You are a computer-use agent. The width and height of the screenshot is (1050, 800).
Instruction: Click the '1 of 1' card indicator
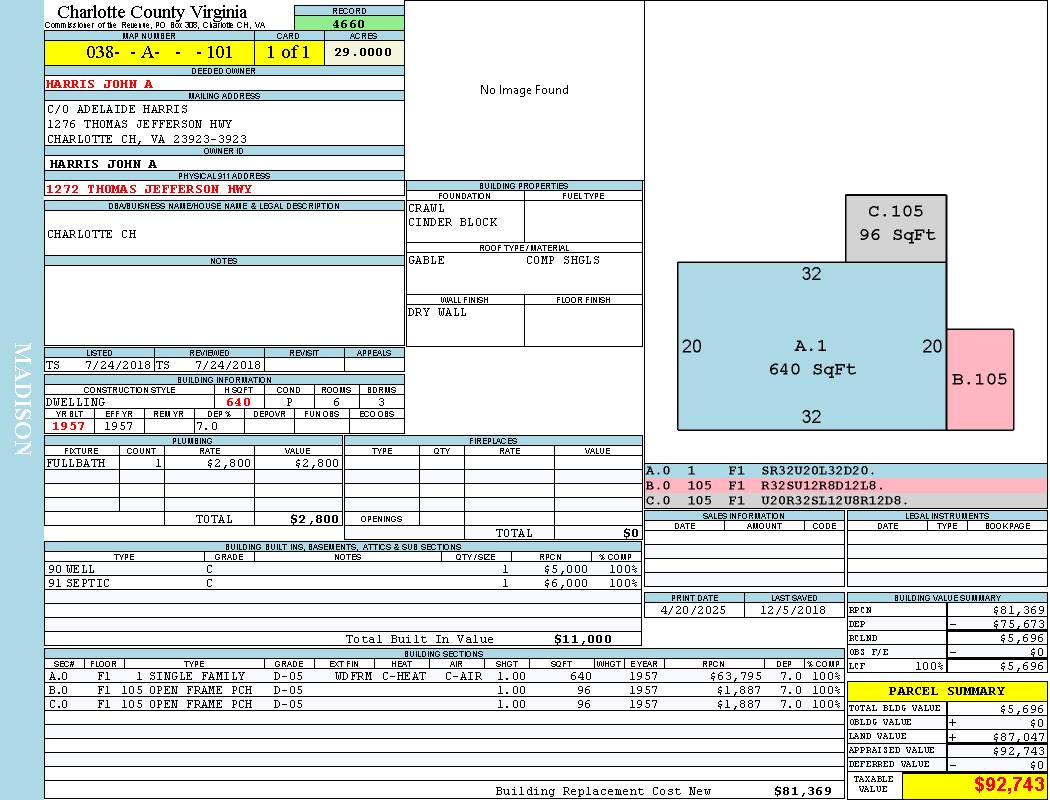pyautogui.click(x=288, y=53)
